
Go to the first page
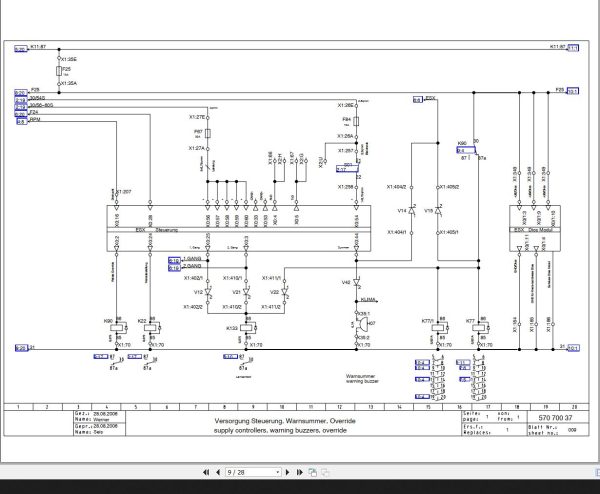[206, 472]
